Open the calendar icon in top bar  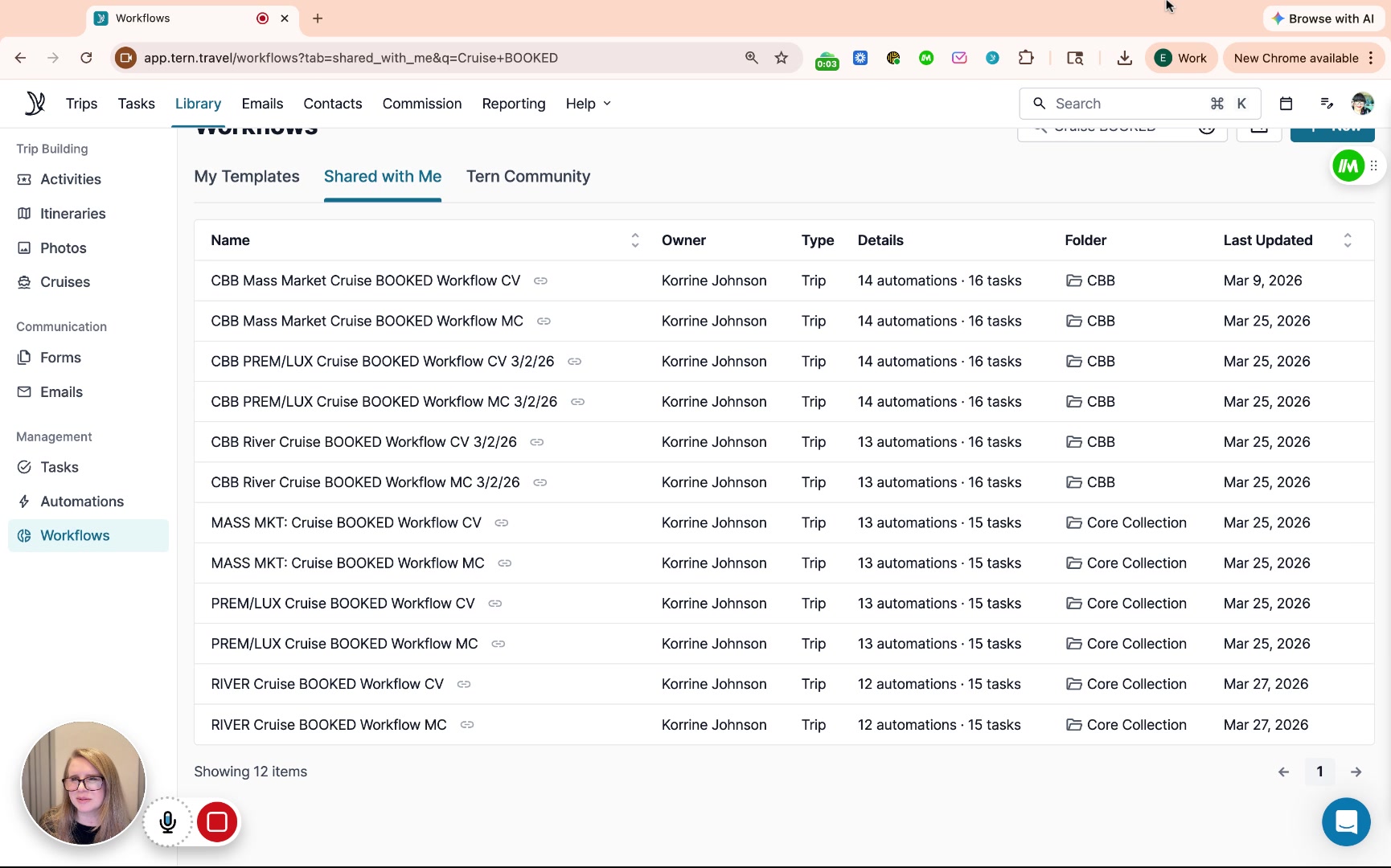(1286, 104)
